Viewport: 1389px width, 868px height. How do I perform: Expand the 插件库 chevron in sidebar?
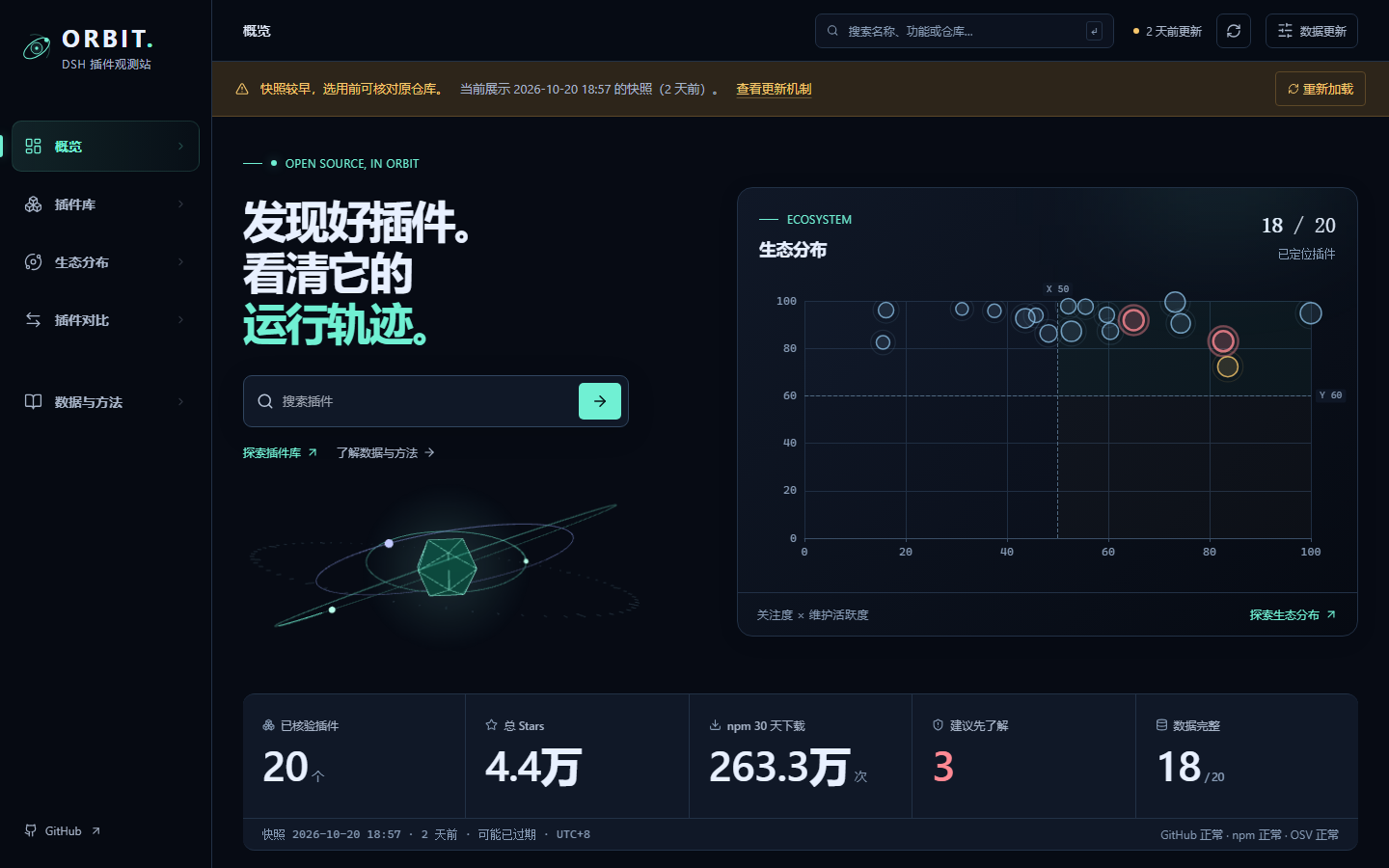click(180, 204)
